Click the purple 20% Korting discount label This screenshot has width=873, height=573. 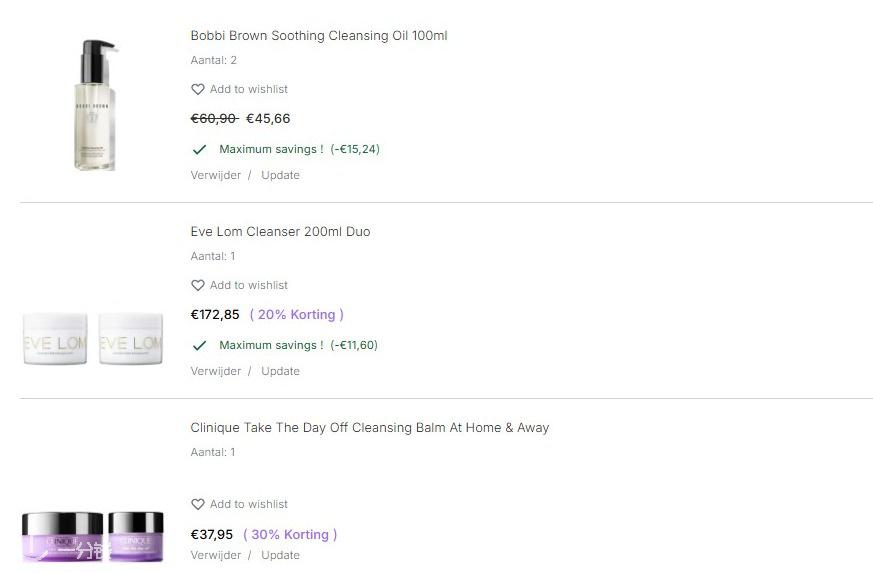coord(297,314)
